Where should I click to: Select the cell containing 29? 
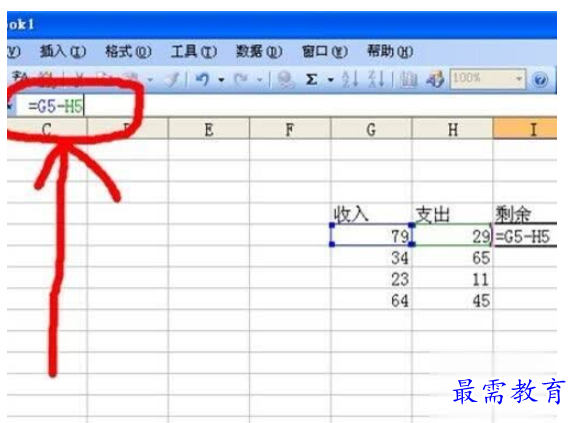coord(452,235)
